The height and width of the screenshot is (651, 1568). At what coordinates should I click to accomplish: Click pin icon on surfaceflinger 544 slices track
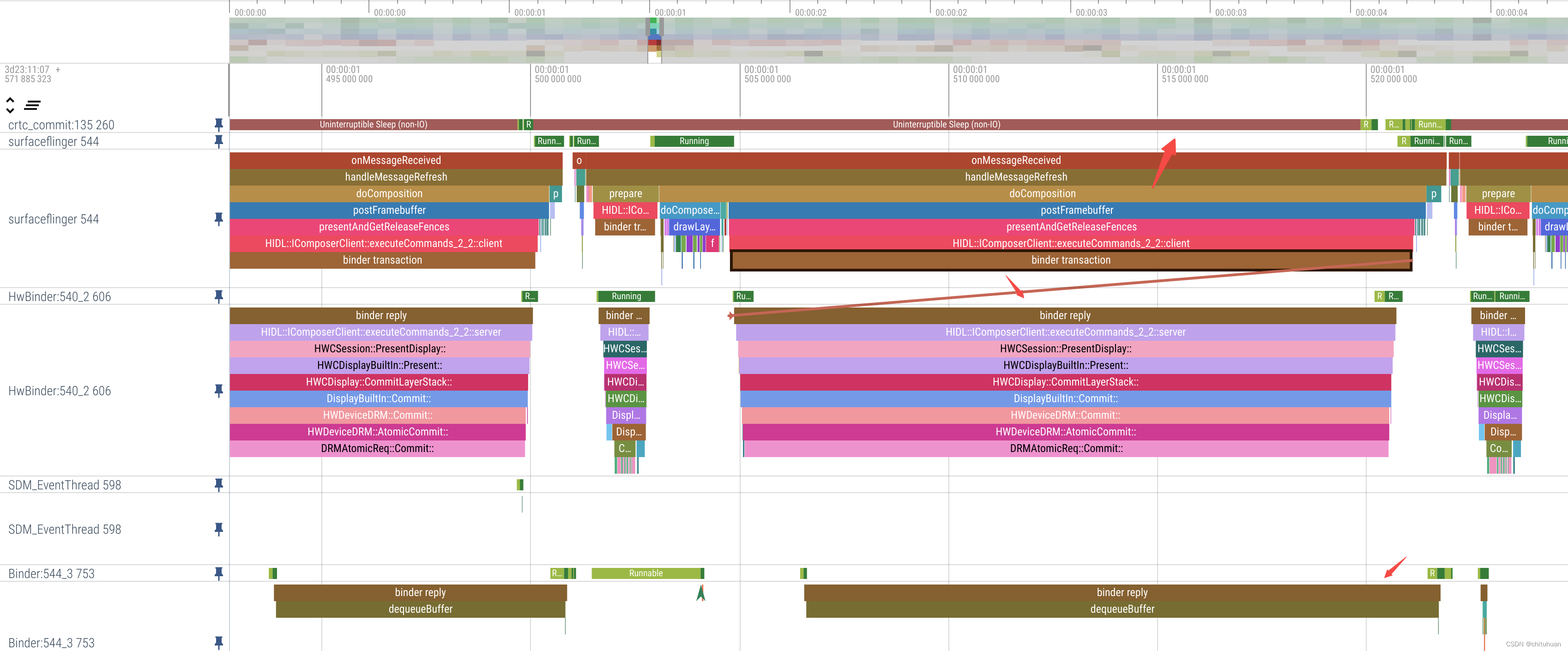click(x=218, y=219)
